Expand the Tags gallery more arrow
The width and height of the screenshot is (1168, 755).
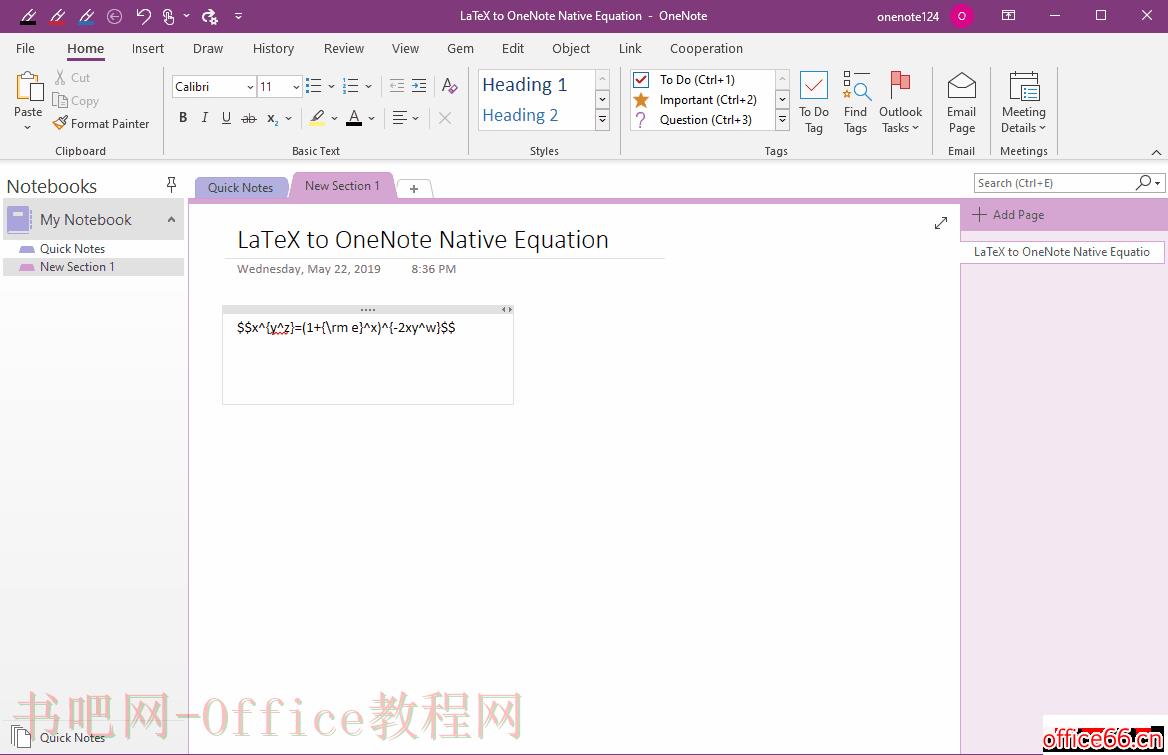(x=782, y=119)
